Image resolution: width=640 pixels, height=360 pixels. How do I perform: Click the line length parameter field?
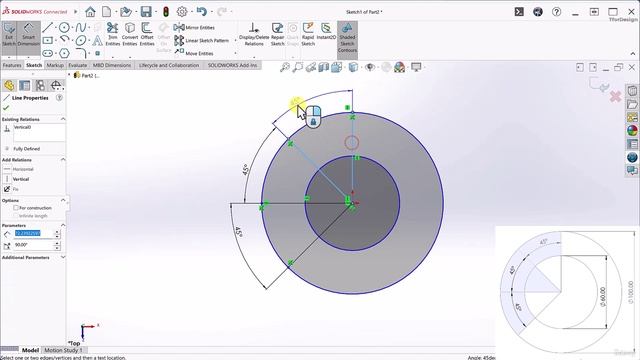coord(33,233)
